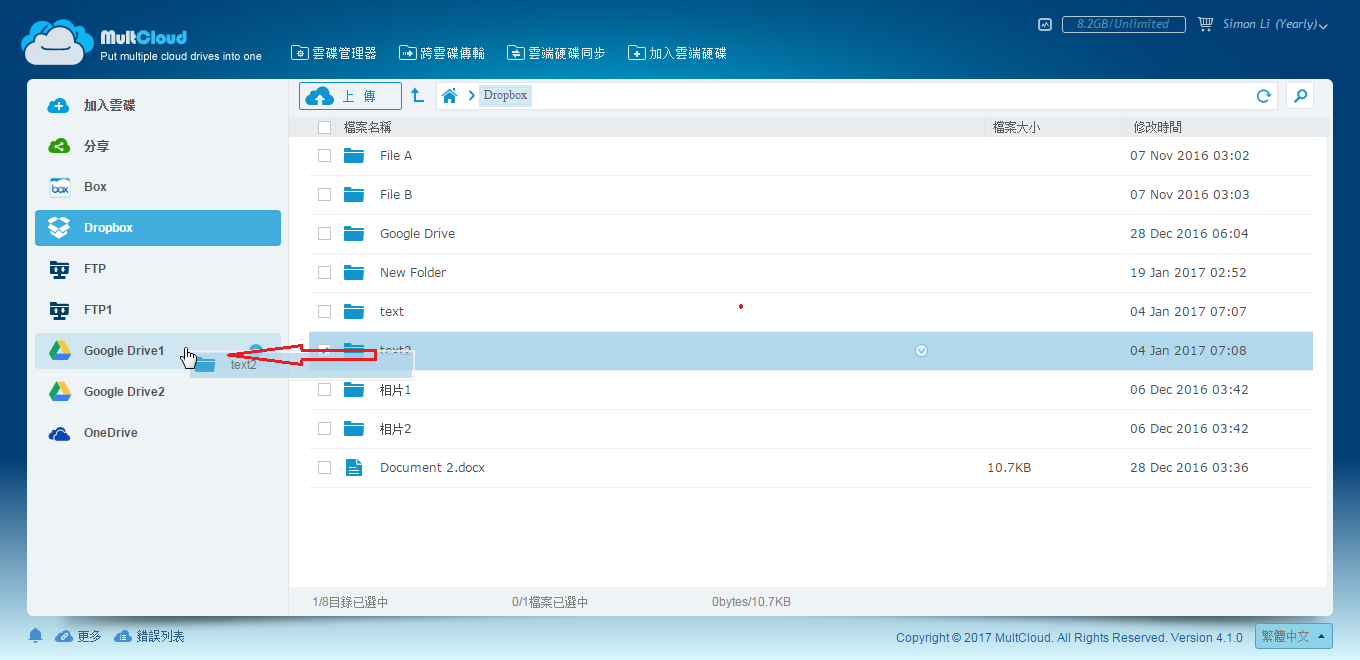Check the Document 2.docx checkbox

[324, 467]
